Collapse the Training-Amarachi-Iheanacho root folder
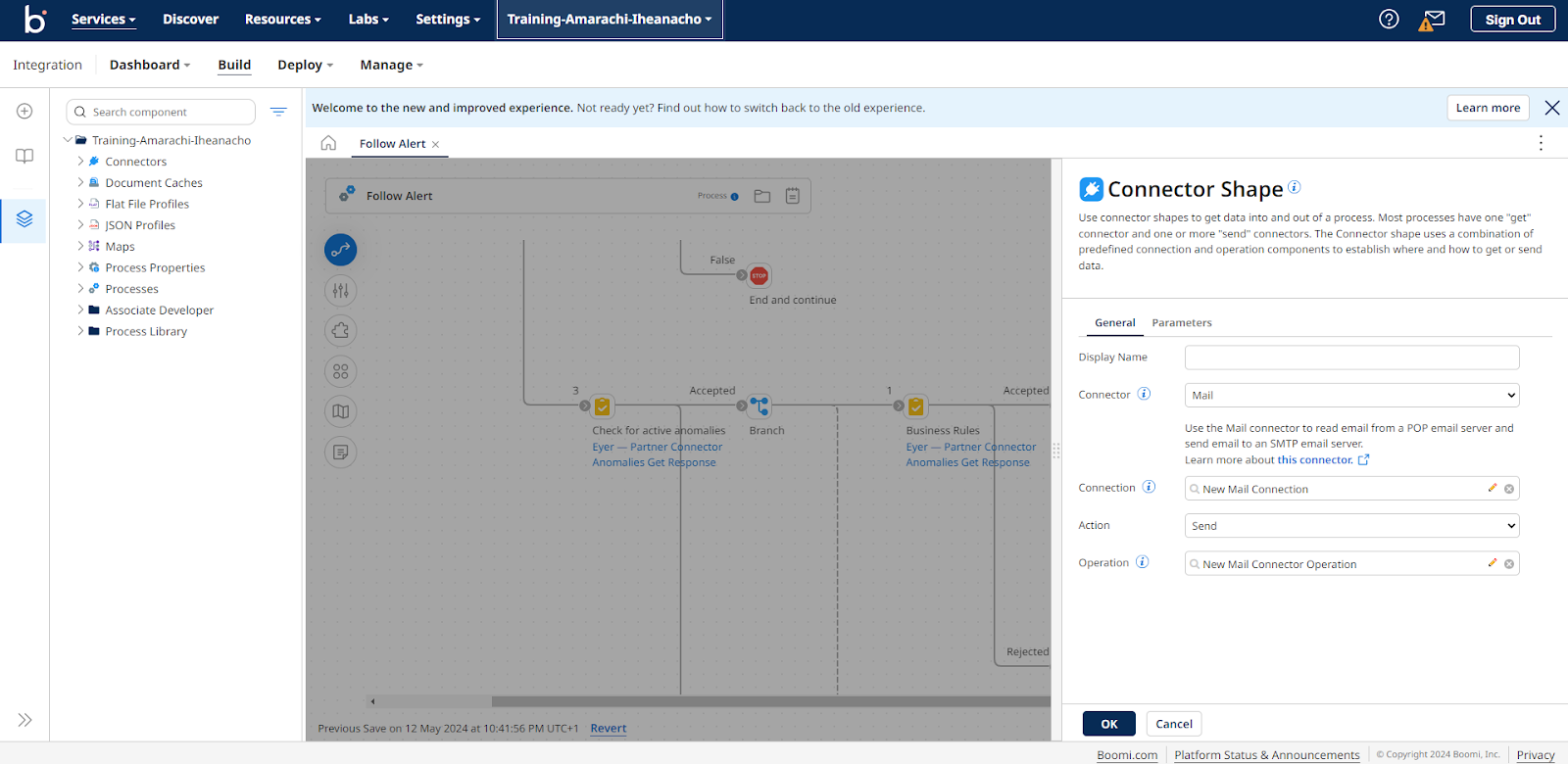This screenshot has height=764, width=1568. tap(68, 140)
